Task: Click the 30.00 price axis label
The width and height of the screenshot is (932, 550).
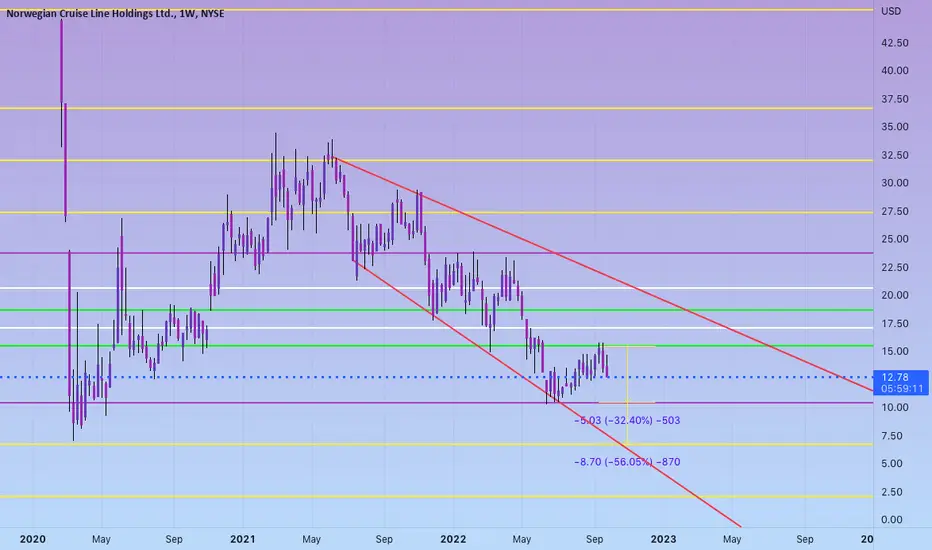Action: coord(895,183)
